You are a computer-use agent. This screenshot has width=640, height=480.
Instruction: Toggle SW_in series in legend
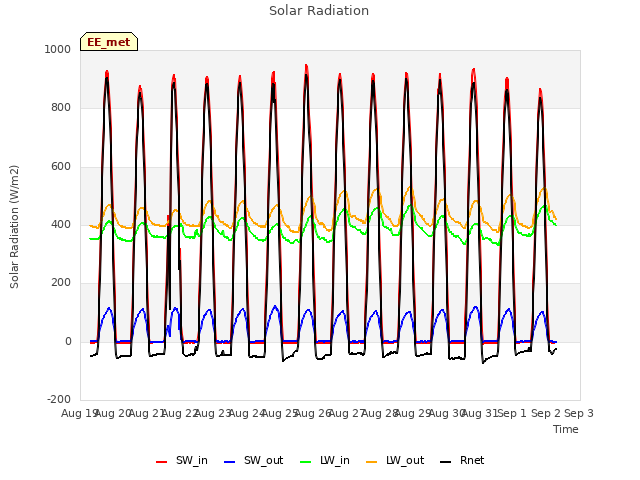pyautogui.click(x=182, y=460)
